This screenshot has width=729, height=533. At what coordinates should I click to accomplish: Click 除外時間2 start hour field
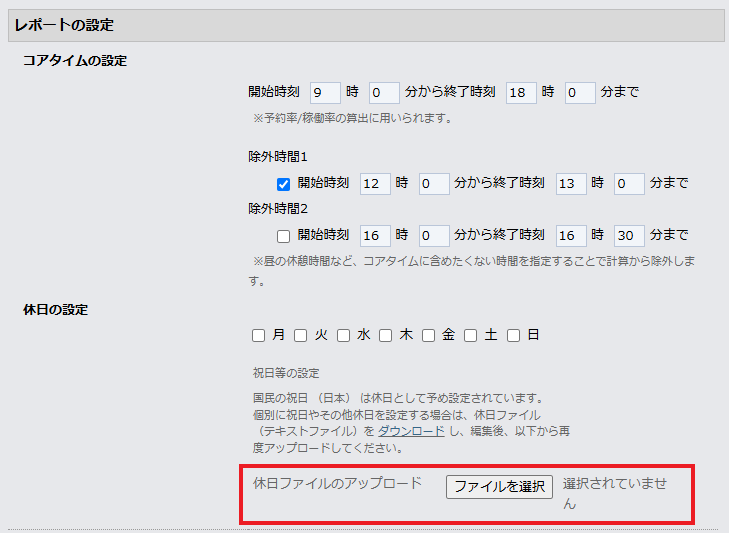coord(374,236)
